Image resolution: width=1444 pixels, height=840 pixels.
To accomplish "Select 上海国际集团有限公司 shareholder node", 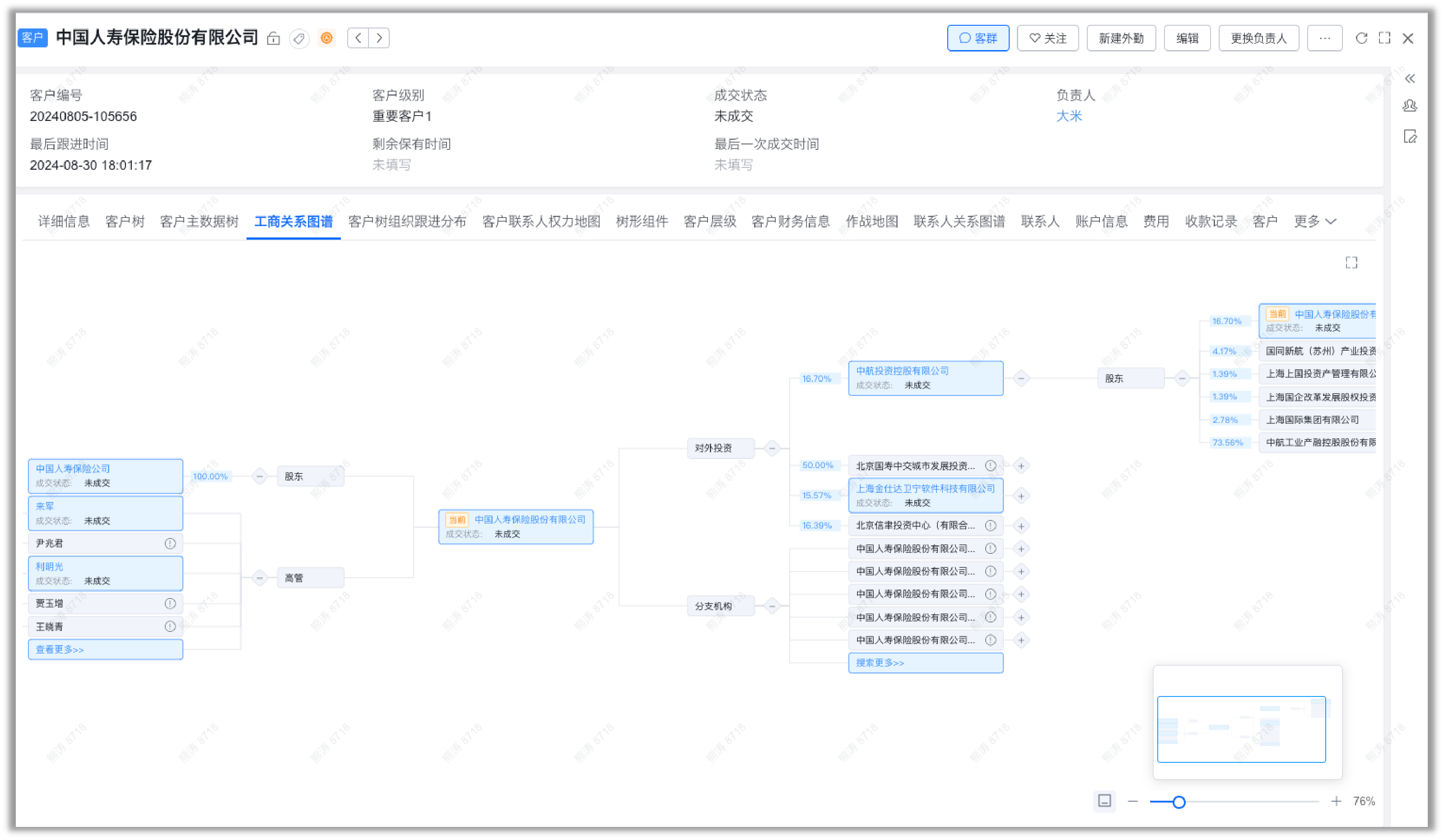I will tap(1317, 420).
